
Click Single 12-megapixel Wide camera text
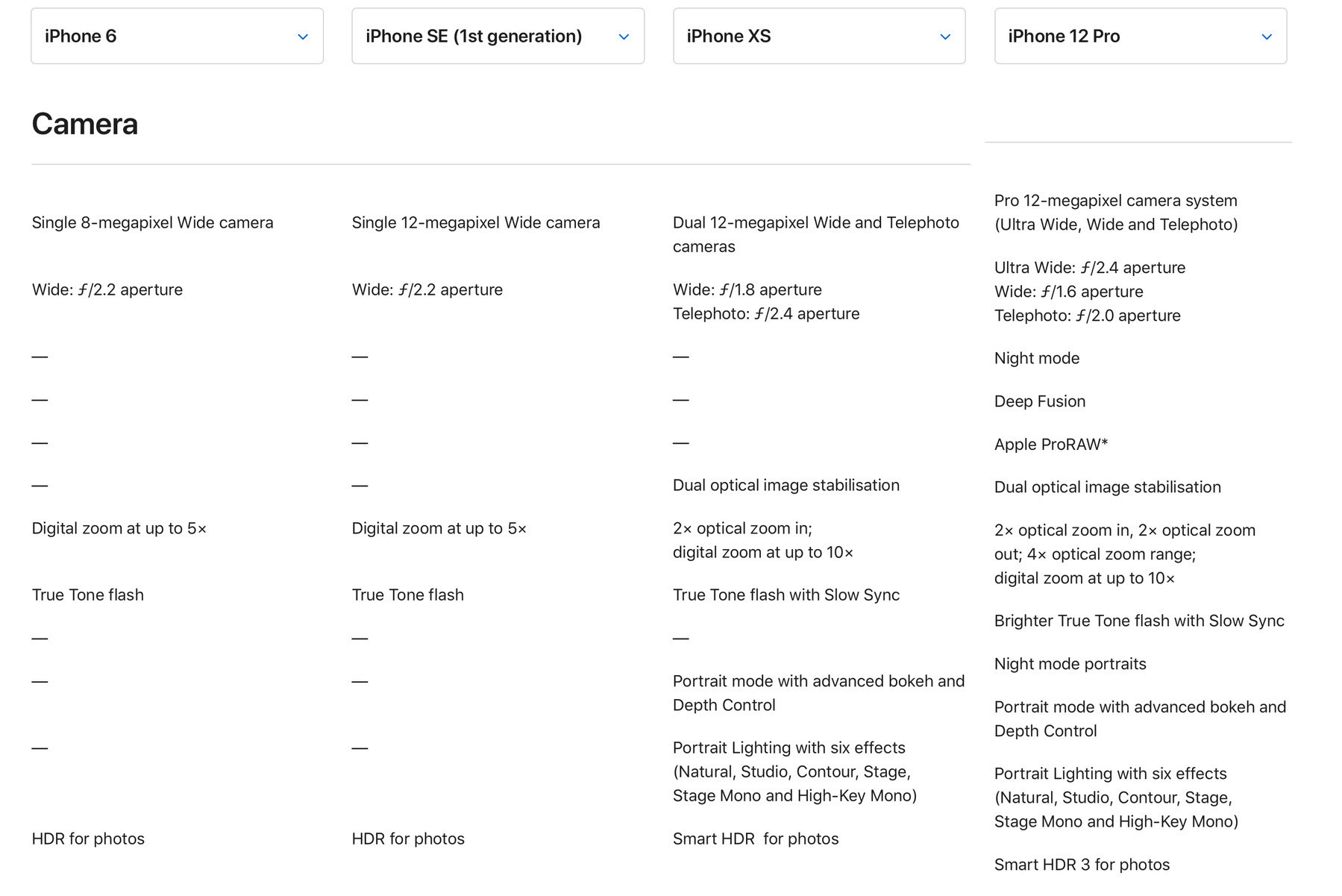[x=475, y=223]
